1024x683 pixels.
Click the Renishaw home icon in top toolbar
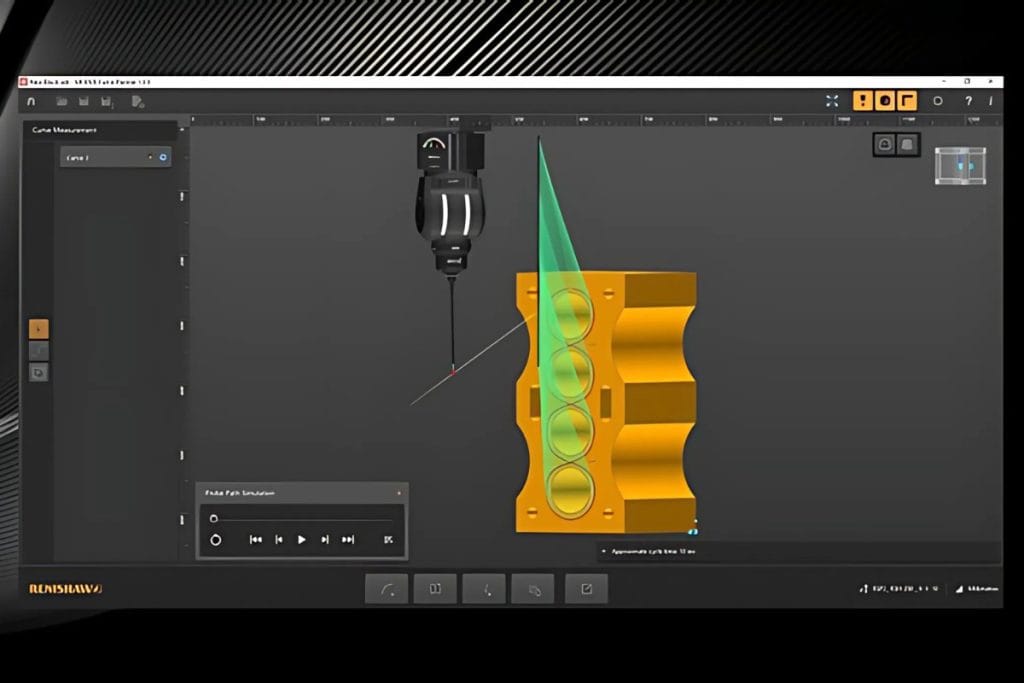pyautogui.click(x=31, y=101)
